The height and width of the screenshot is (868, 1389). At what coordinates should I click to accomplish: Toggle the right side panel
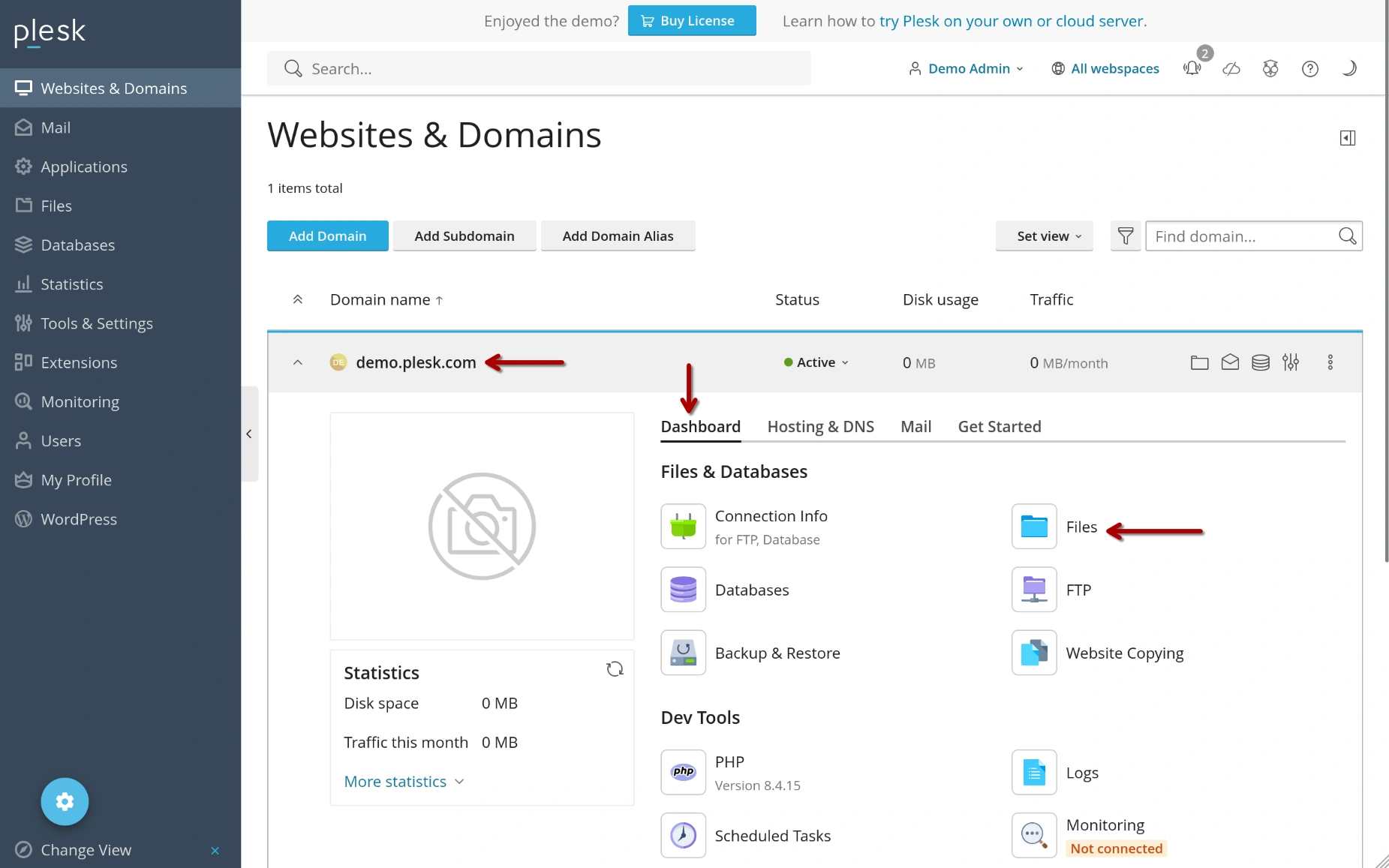1347,138
